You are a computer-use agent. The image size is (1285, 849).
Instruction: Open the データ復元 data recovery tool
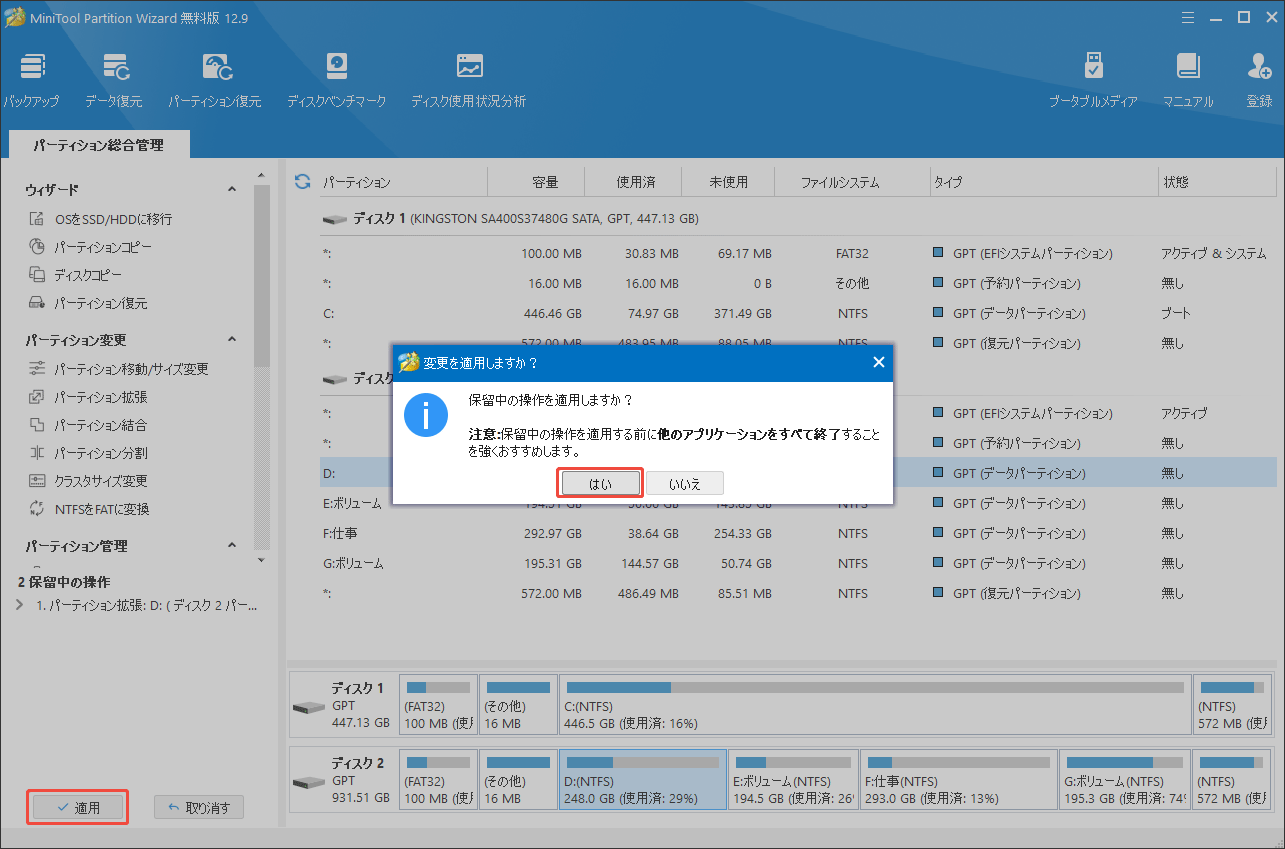tap(113, 80)
